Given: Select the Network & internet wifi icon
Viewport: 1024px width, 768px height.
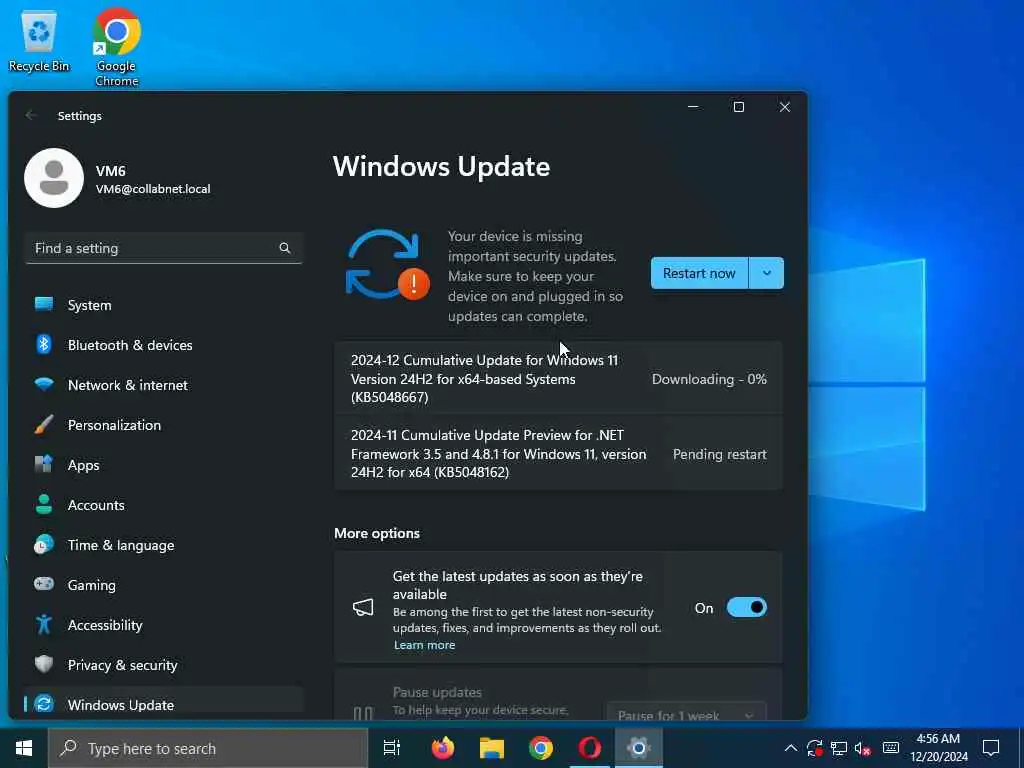Looking at the screenshot, I should click(44, 384).
